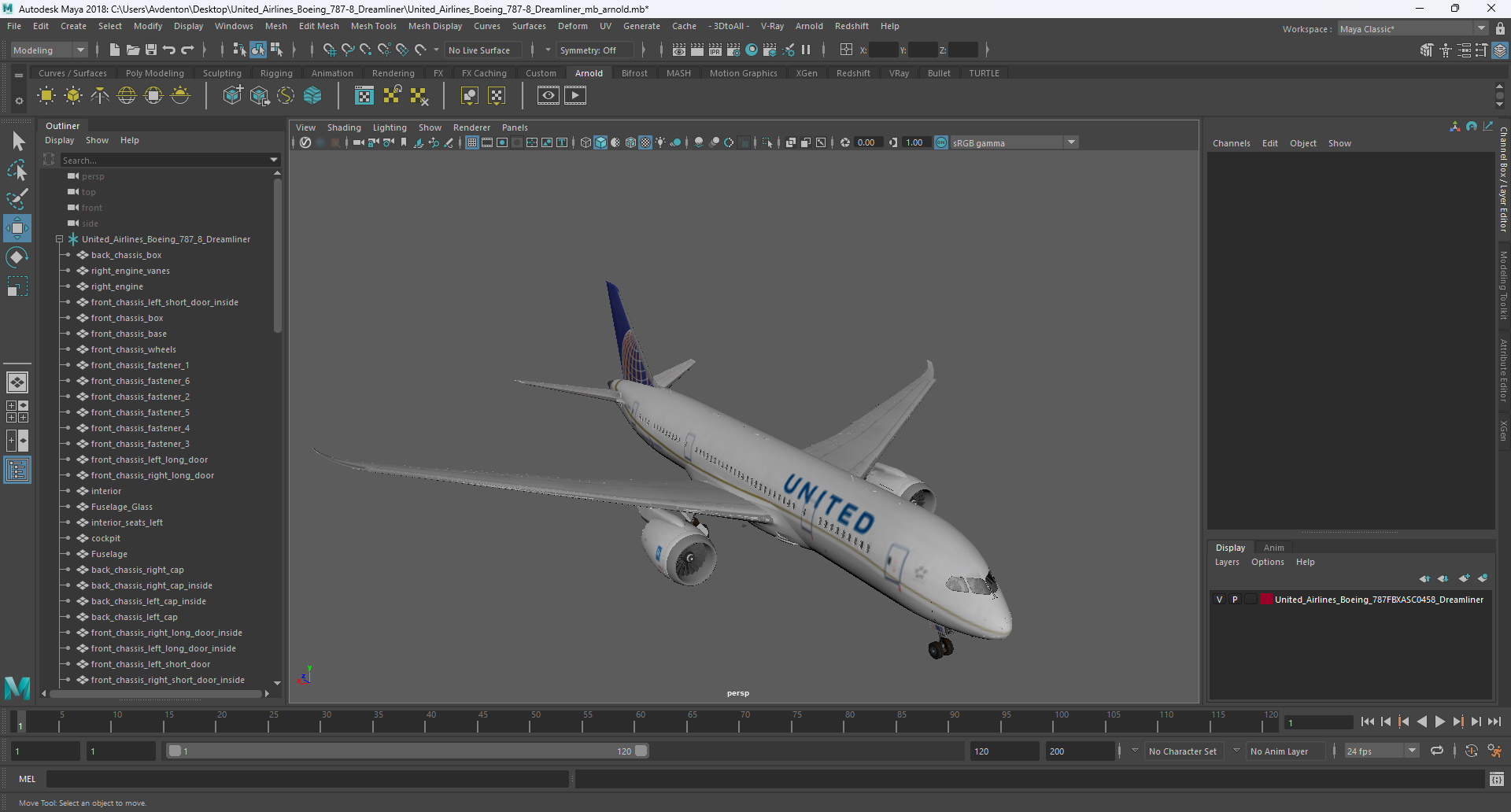The width and height of the screenshot is (1511, 812).
Task: Click the MEL command input field
Action: [x=308, y=779]
